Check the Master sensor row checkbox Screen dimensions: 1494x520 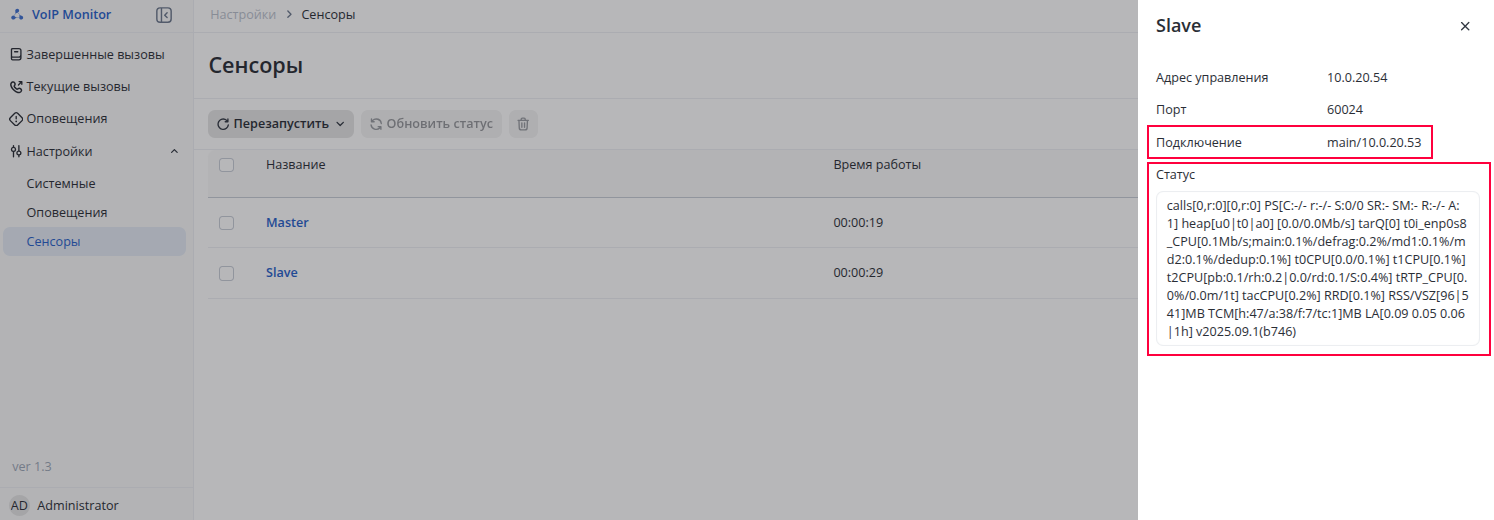226,223
